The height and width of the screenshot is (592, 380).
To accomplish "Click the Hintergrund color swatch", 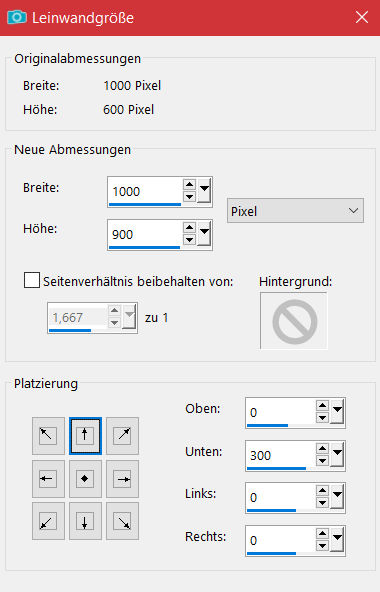I will coord(293,321).
